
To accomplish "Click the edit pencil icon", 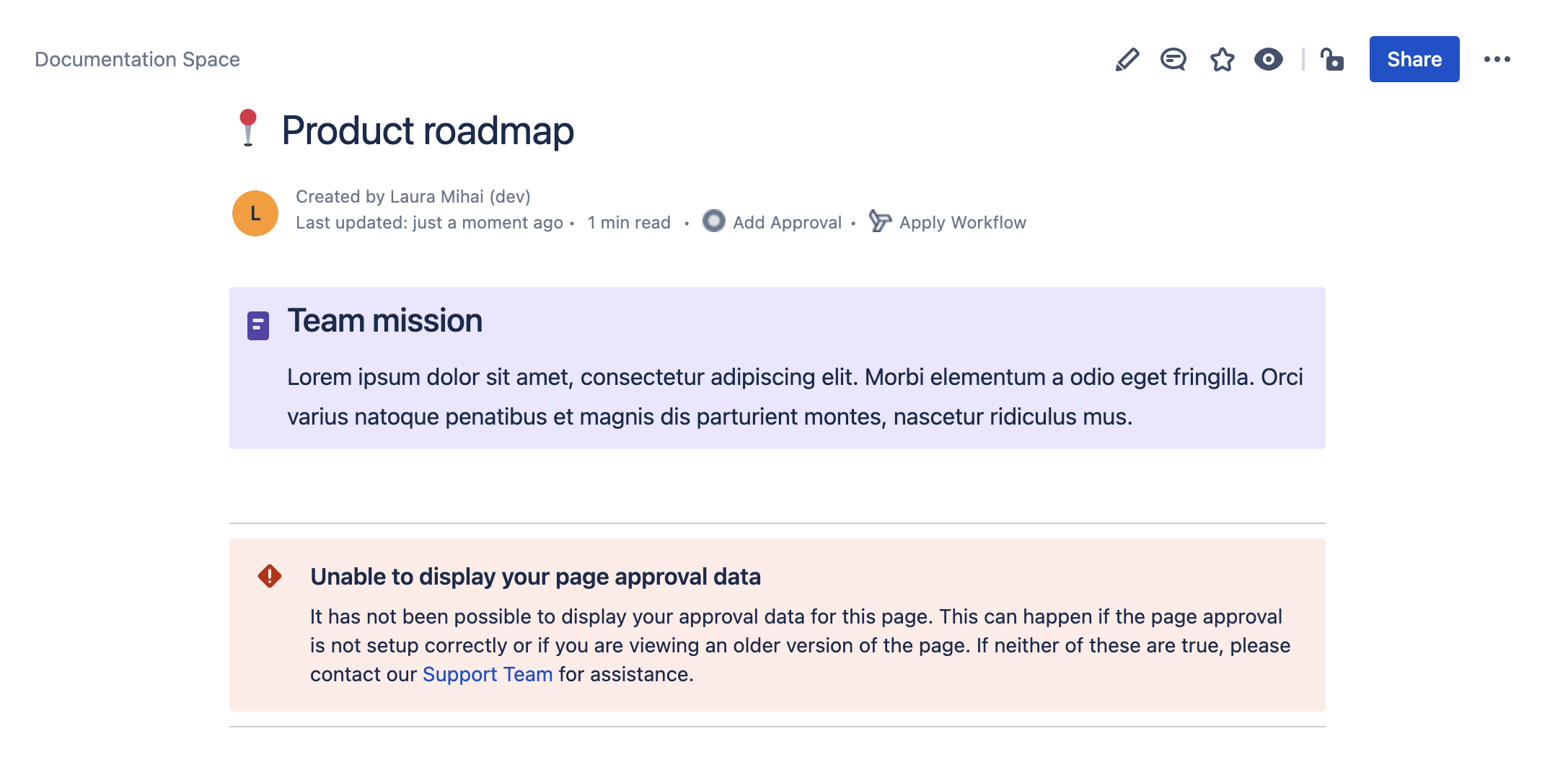I will 1127,59.
